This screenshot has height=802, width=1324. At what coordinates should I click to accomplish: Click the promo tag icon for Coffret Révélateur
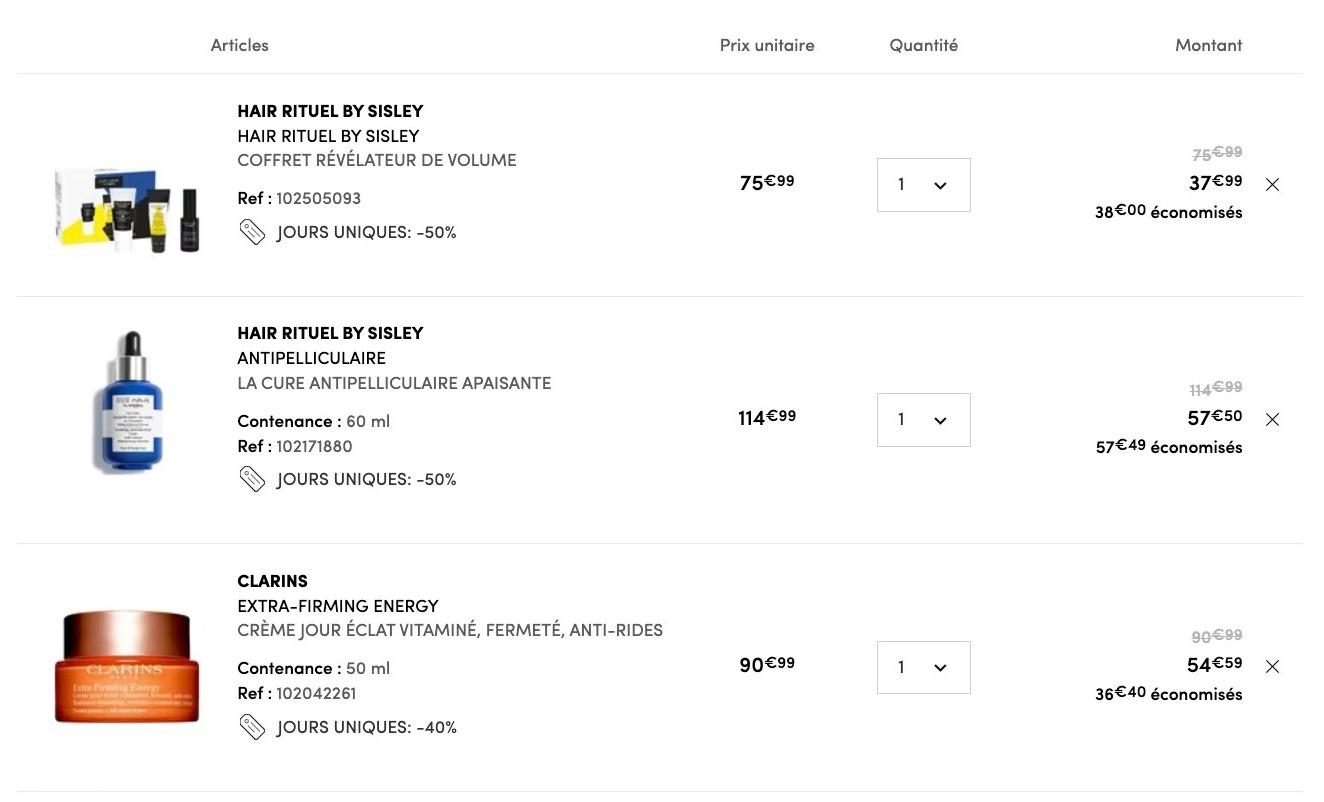click(252, 233)
